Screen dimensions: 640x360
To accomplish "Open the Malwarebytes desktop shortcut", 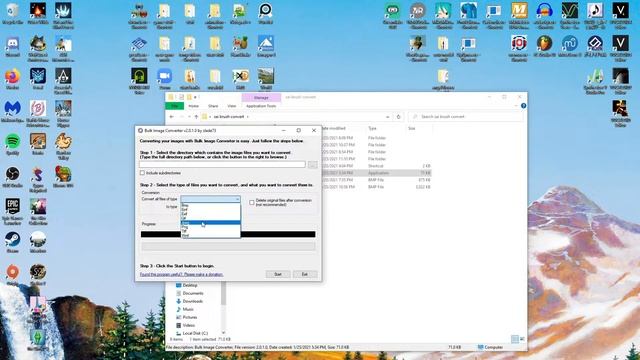I will 12,111.
